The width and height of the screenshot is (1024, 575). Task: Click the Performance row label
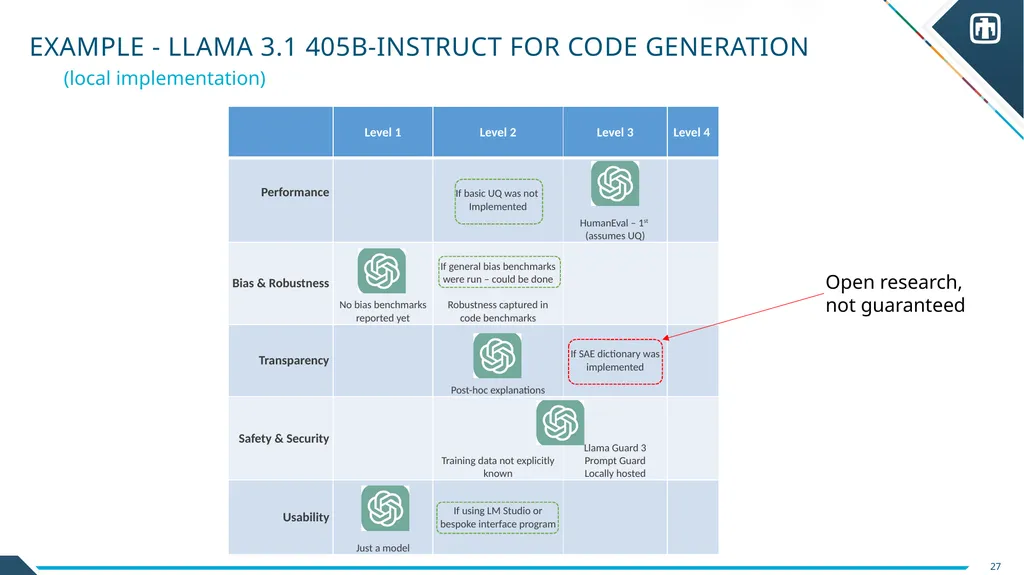(x=295, y=192)
